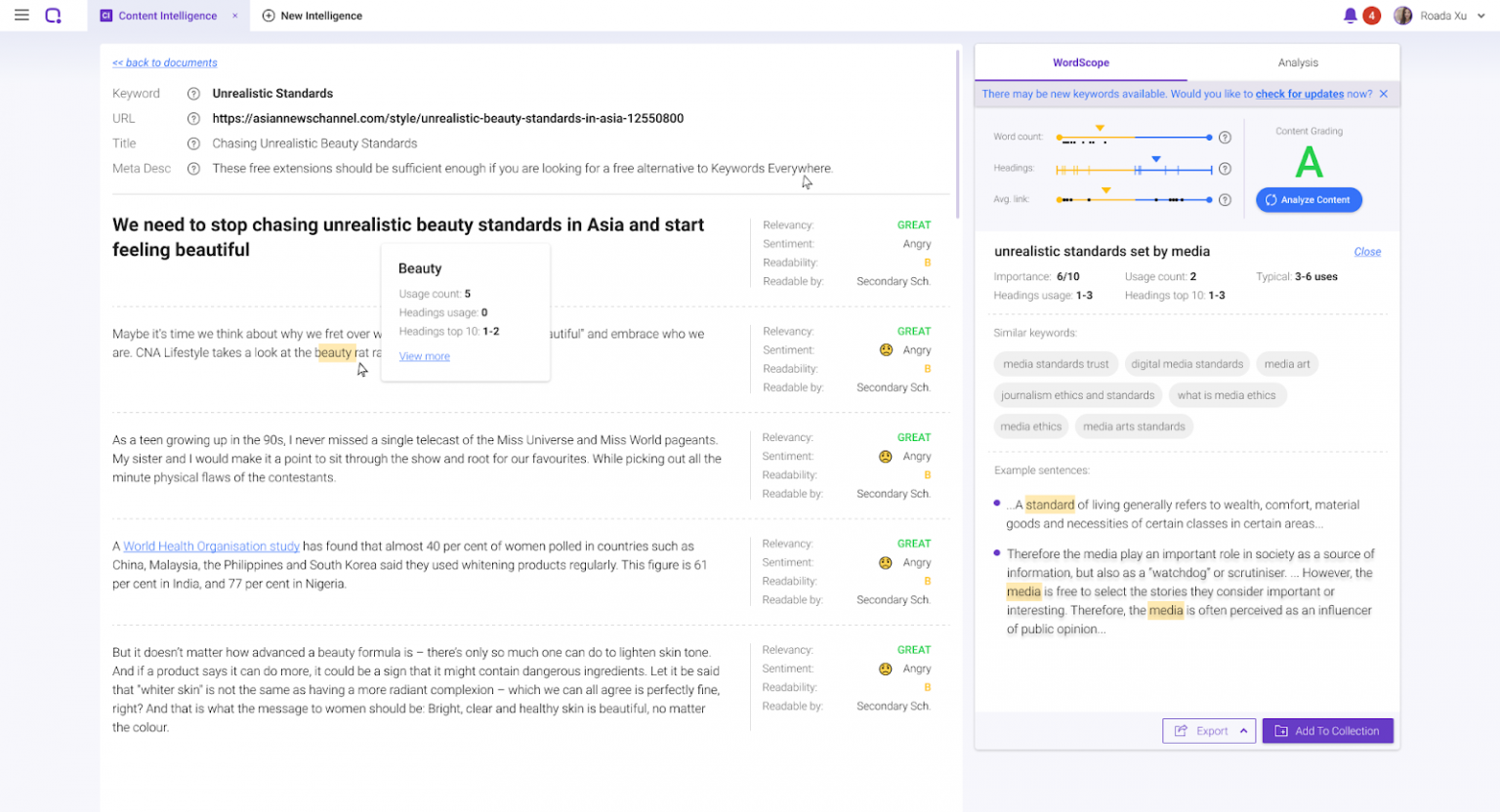Dismiss the keywords update notice

(x=1383, y=95)
